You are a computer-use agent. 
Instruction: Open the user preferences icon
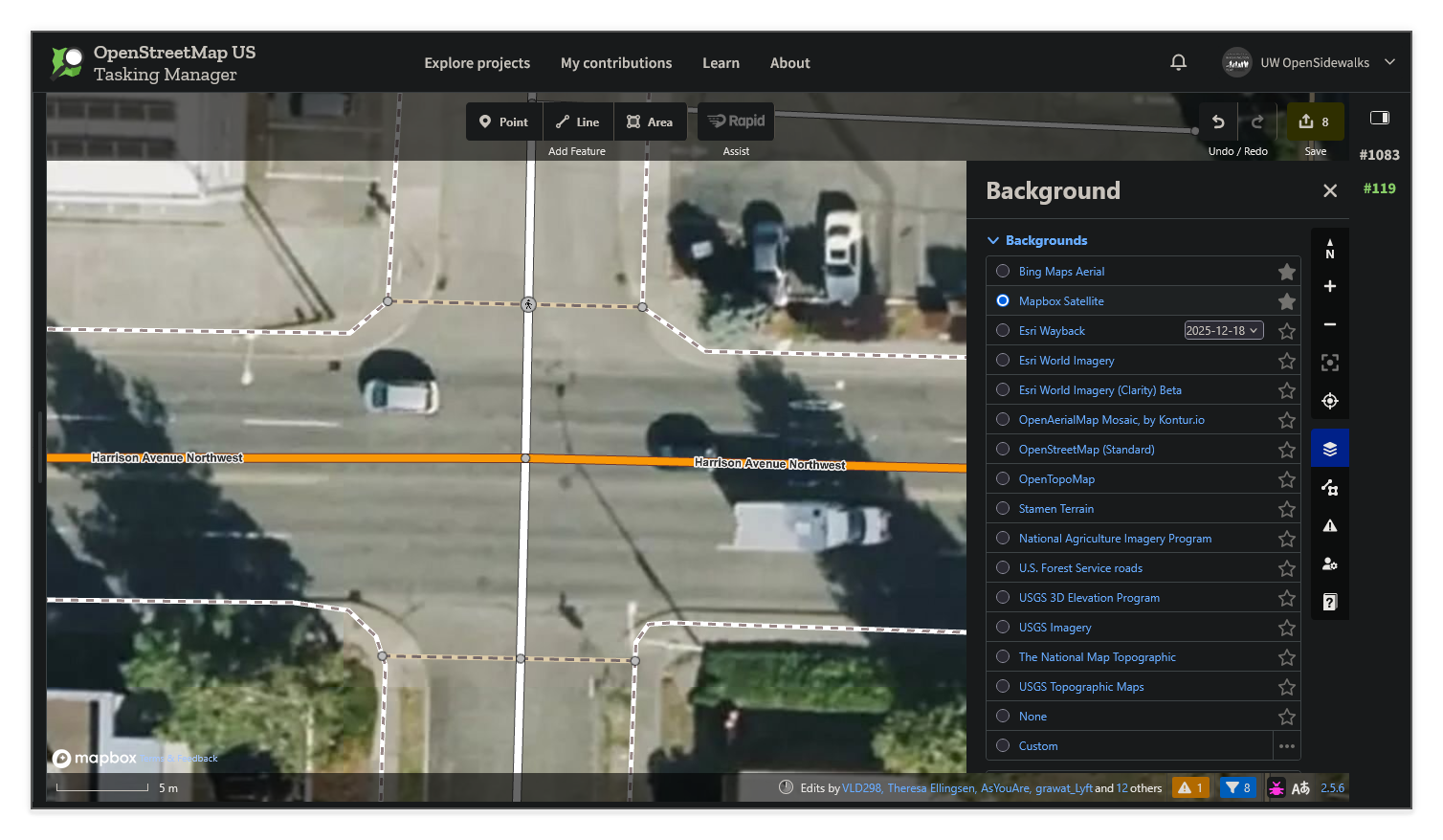point(1329,564)
